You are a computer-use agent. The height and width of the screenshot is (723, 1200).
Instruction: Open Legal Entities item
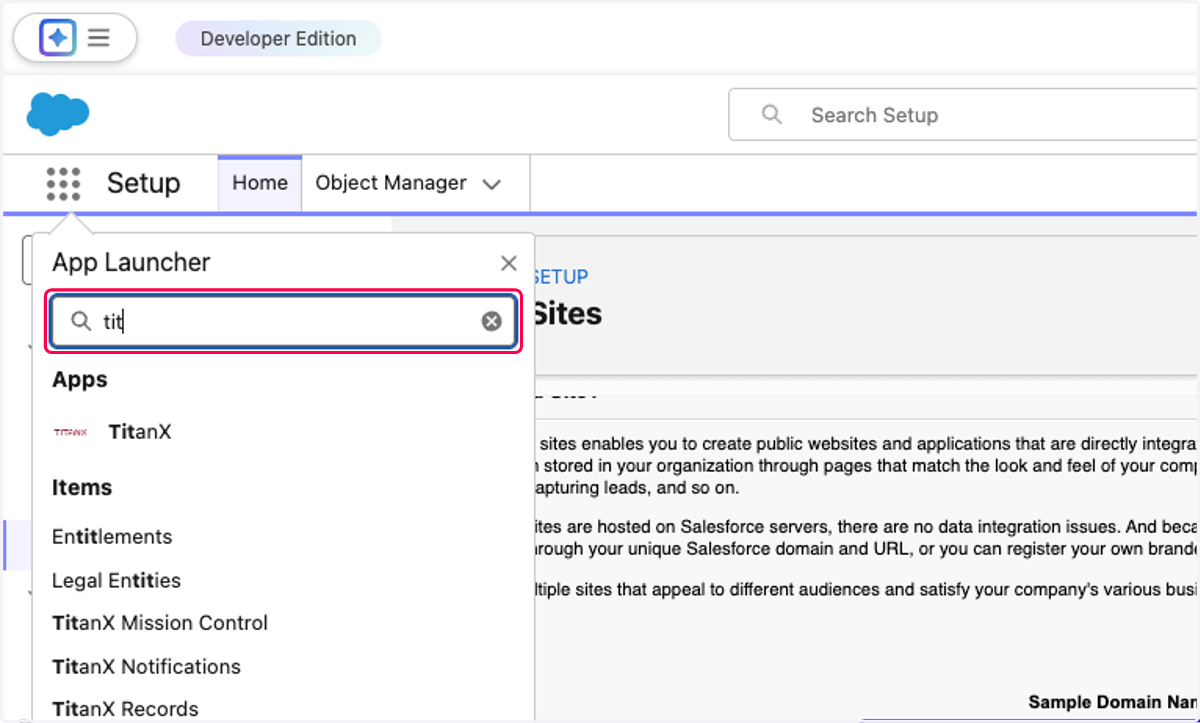tap(116, 580)
